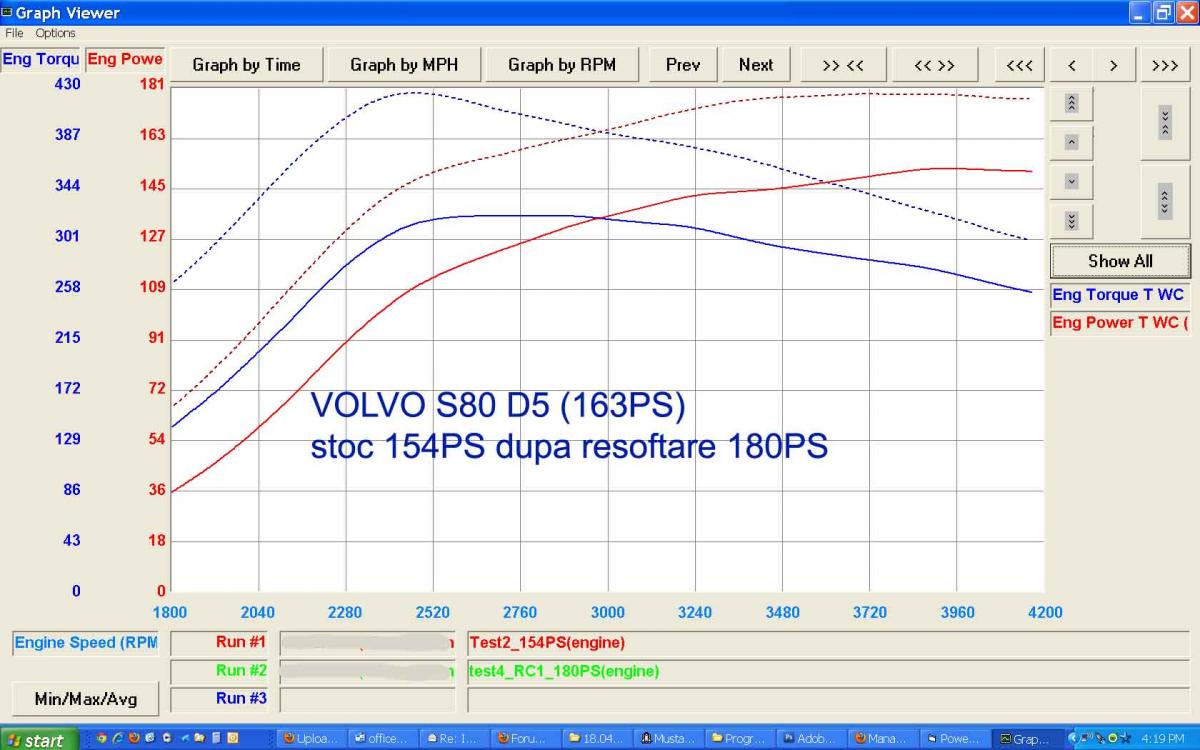
Task: Switch to the 'Uploa...' taskbar window
Action: (x=313, y=739)
